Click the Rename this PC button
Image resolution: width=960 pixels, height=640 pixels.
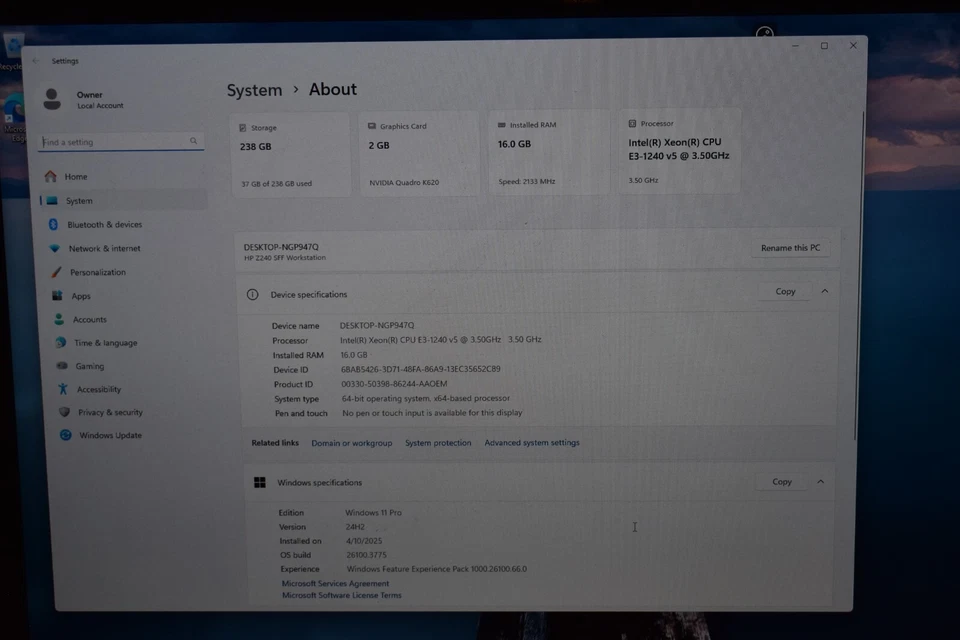(790, 247)
